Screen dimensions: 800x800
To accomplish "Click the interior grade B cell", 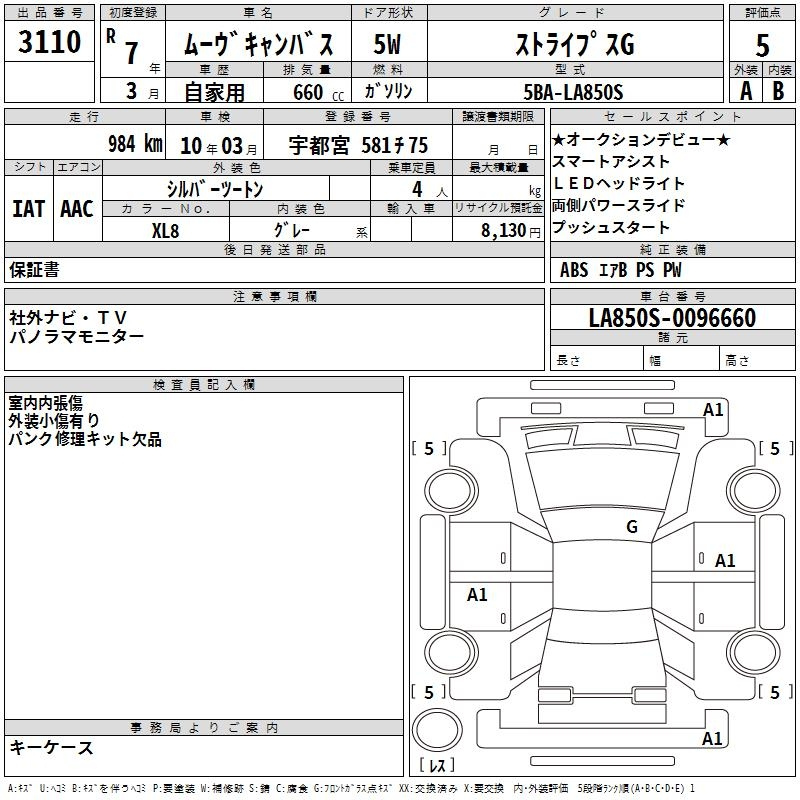I will [779, 91].
